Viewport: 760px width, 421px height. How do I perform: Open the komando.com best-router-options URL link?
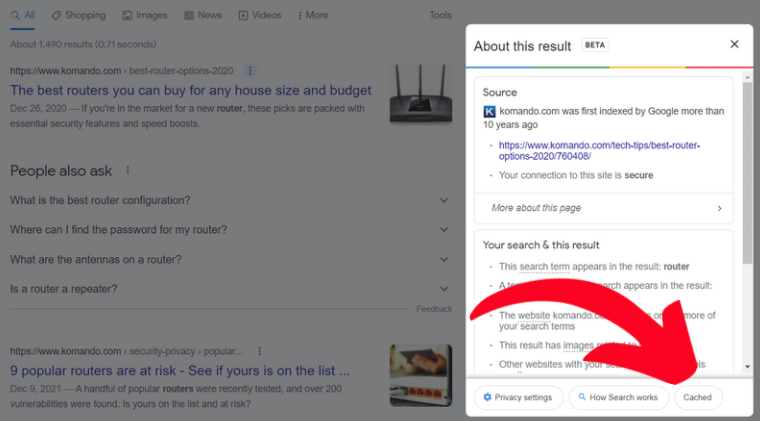tap(599, 151)
